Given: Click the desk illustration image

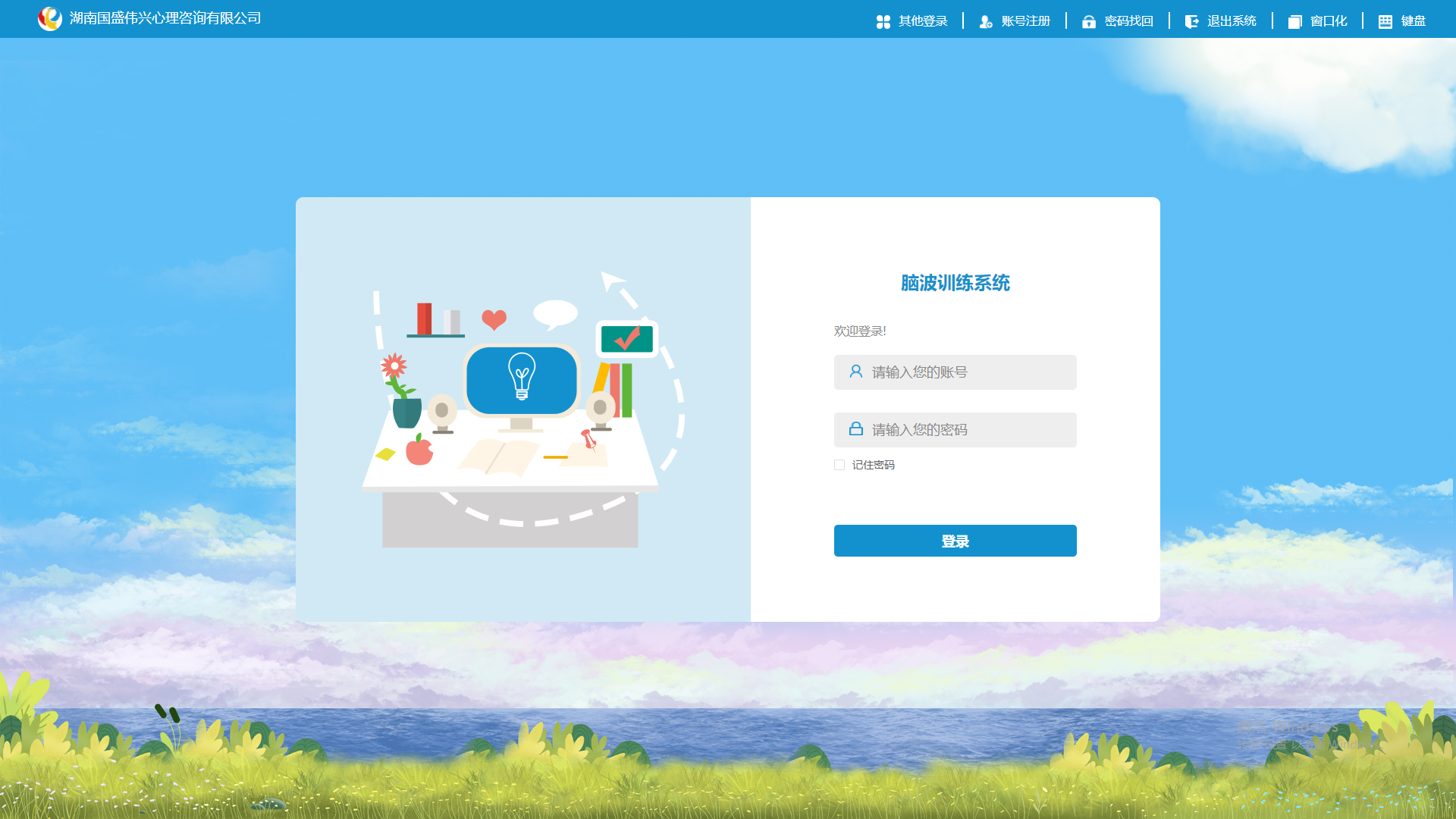Looking at the screenshot, I should point(522,409).
